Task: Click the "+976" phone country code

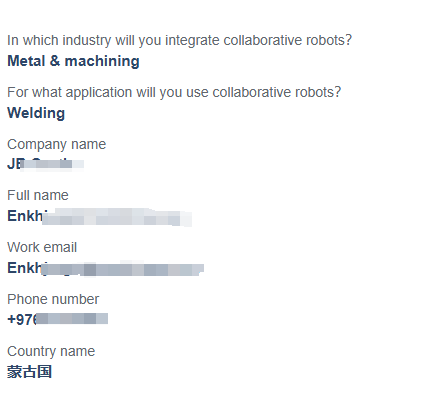Action: (x=22, y=320)
